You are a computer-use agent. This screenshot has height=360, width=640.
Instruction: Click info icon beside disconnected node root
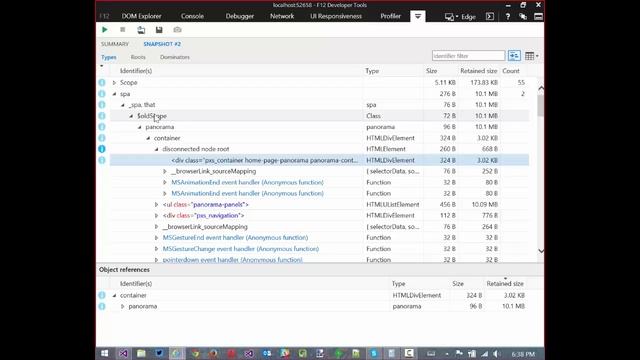(102, 149)
